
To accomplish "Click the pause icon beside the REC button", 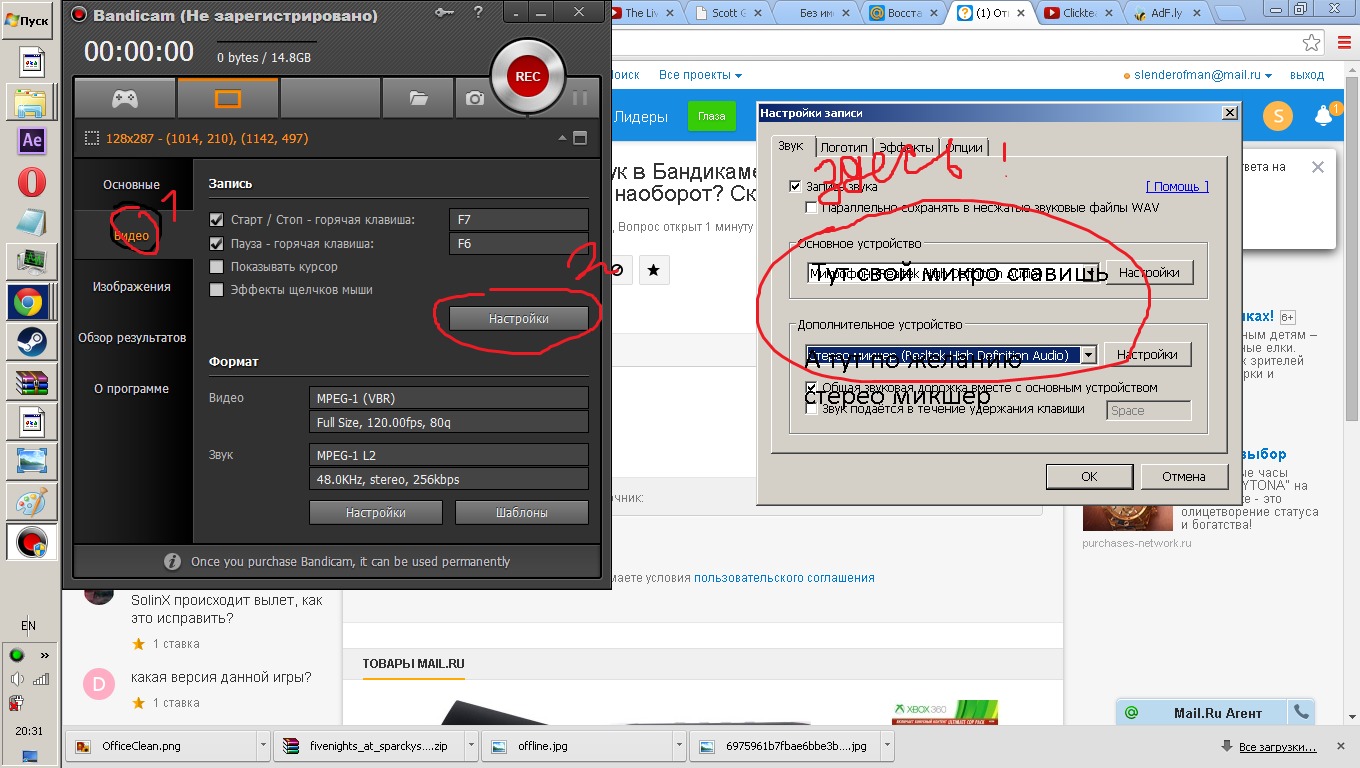I will coord(579,98).
